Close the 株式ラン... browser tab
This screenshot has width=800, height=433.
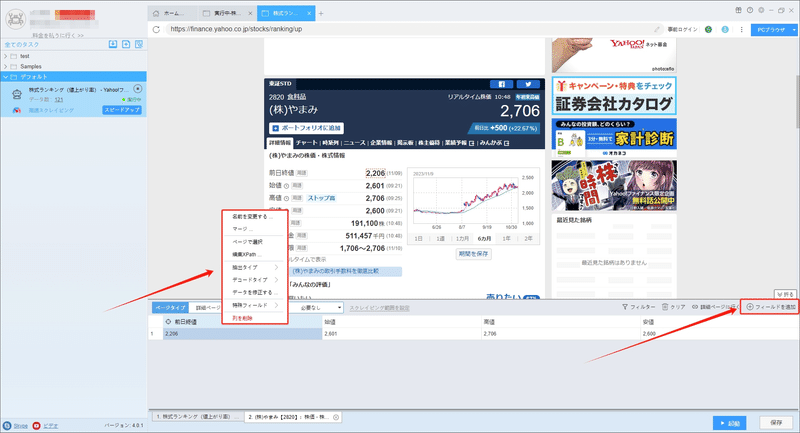(309, 13)
